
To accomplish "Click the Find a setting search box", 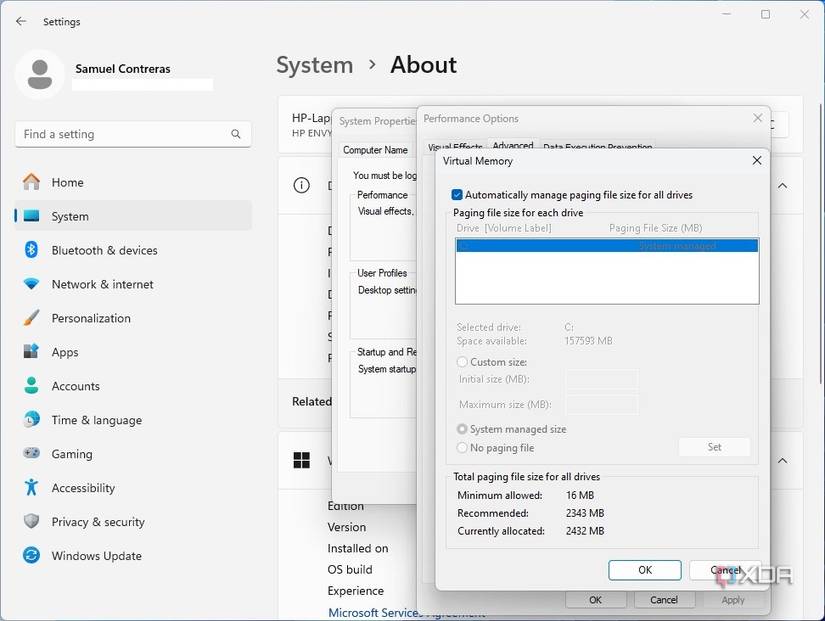I will point(133,133).
